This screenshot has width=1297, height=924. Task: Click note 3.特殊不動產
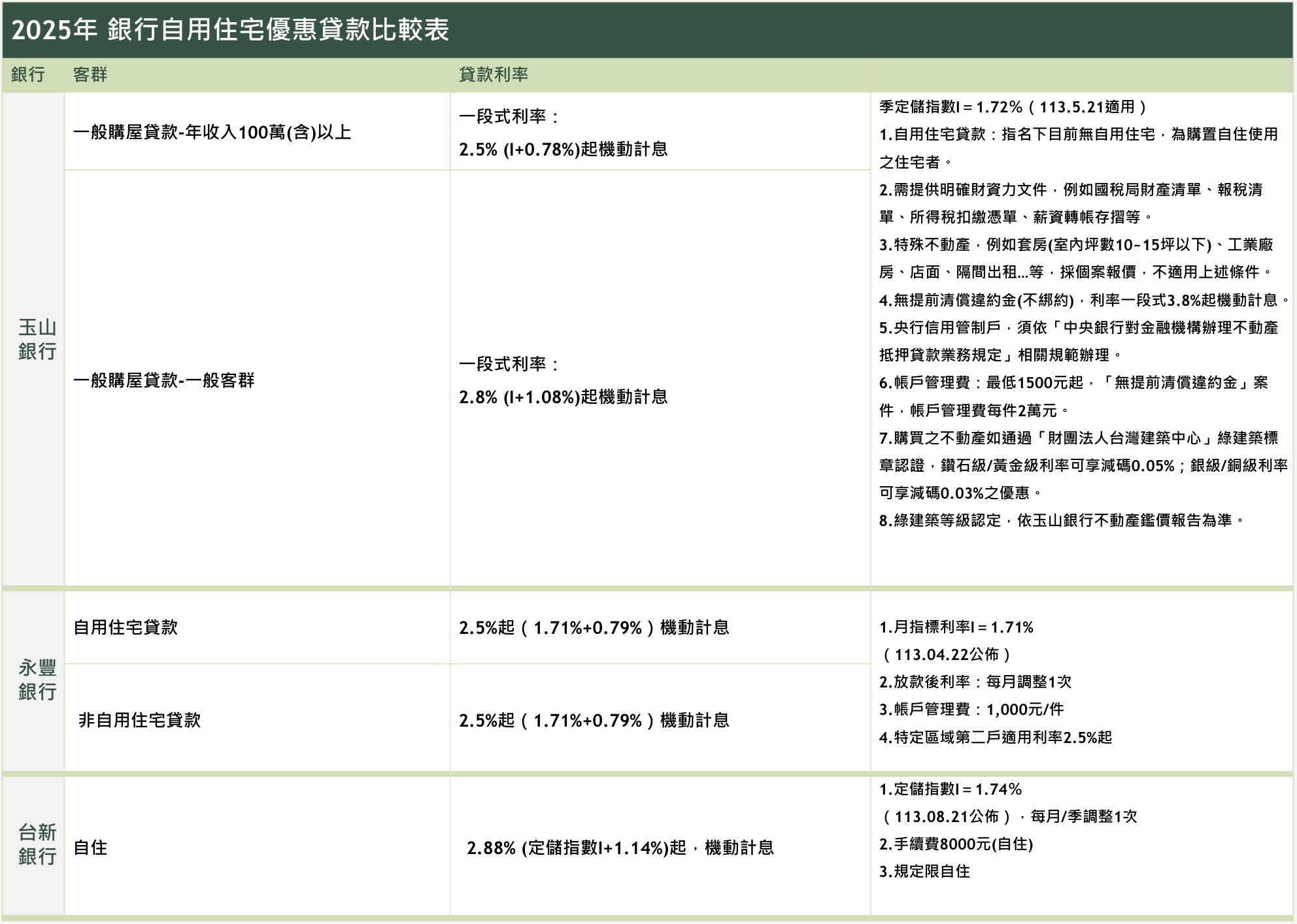(x=1077, y=258)
